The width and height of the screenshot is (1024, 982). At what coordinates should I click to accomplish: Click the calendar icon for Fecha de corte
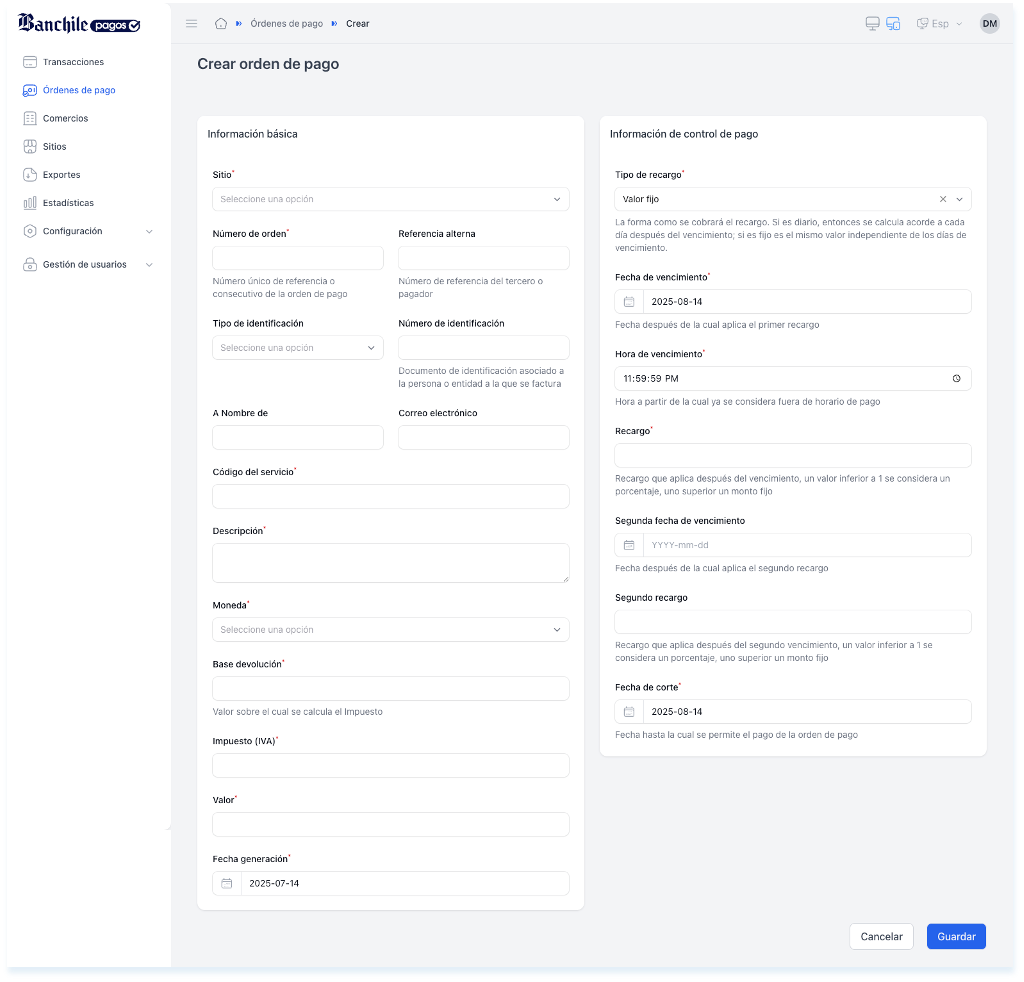click(x=629, y=712)
